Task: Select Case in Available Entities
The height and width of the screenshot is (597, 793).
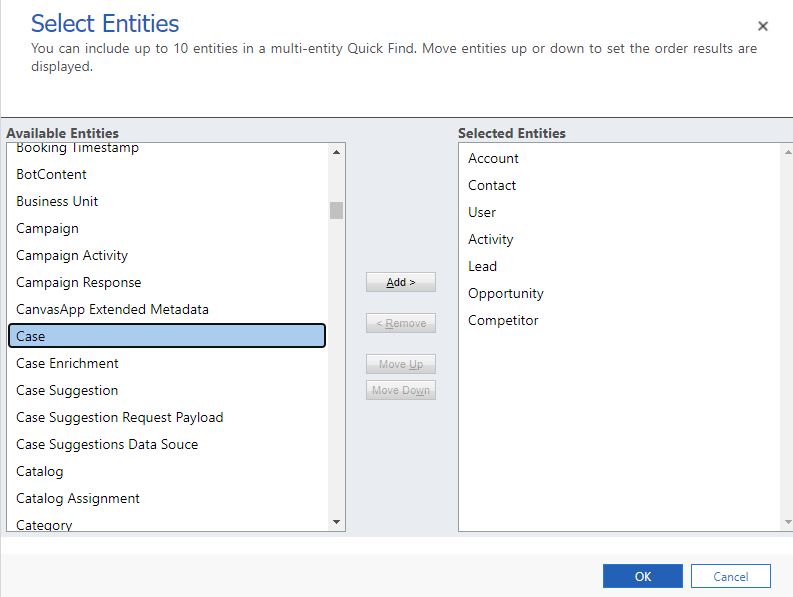Action: click(x=166, y=336)
